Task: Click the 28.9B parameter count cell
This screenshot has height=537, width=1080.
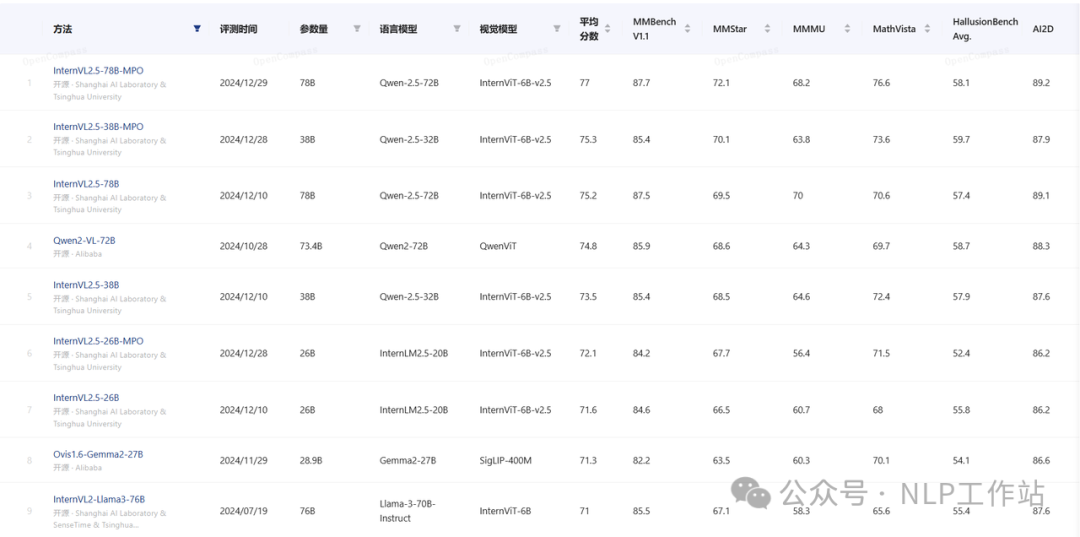Action: click(311, 461)
